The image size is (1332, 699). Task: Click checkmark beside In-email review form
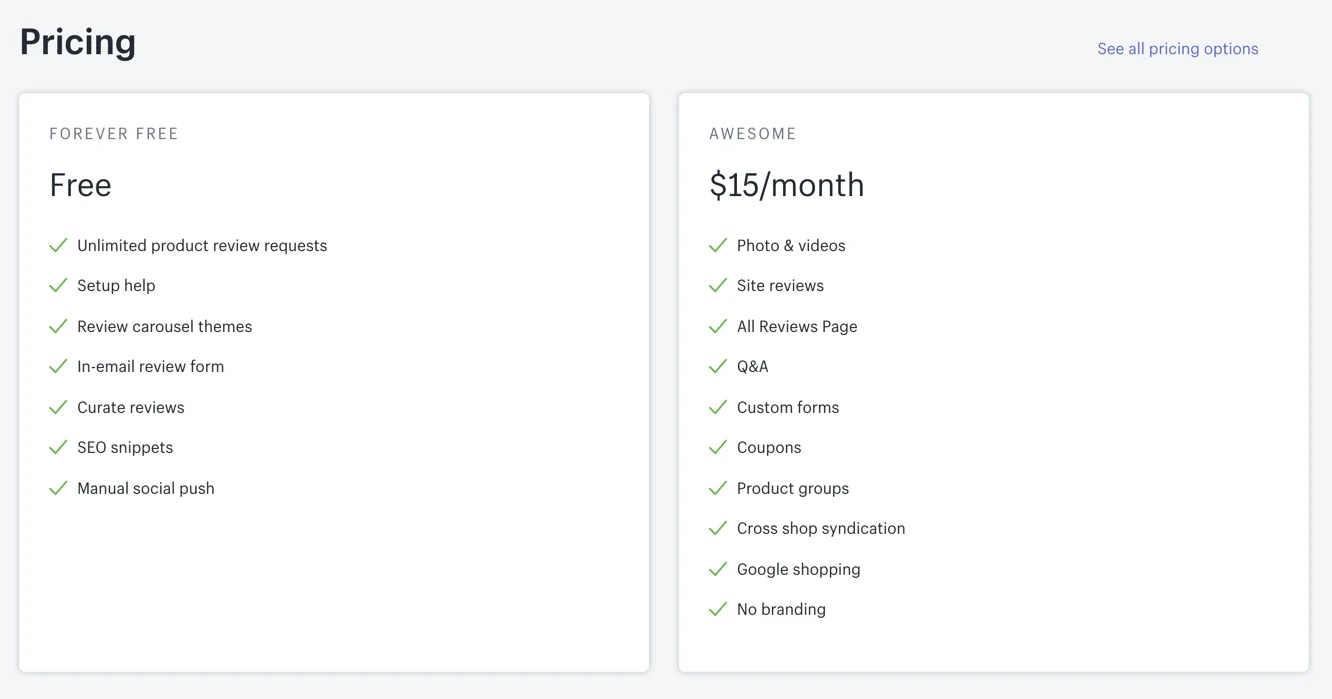click(58, 367)
